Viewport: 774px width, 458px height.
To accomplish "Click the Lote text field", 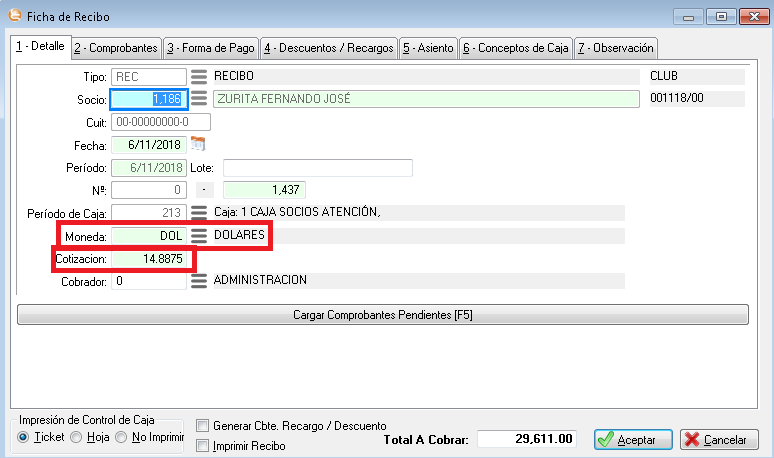I will (x=317, y=167).
